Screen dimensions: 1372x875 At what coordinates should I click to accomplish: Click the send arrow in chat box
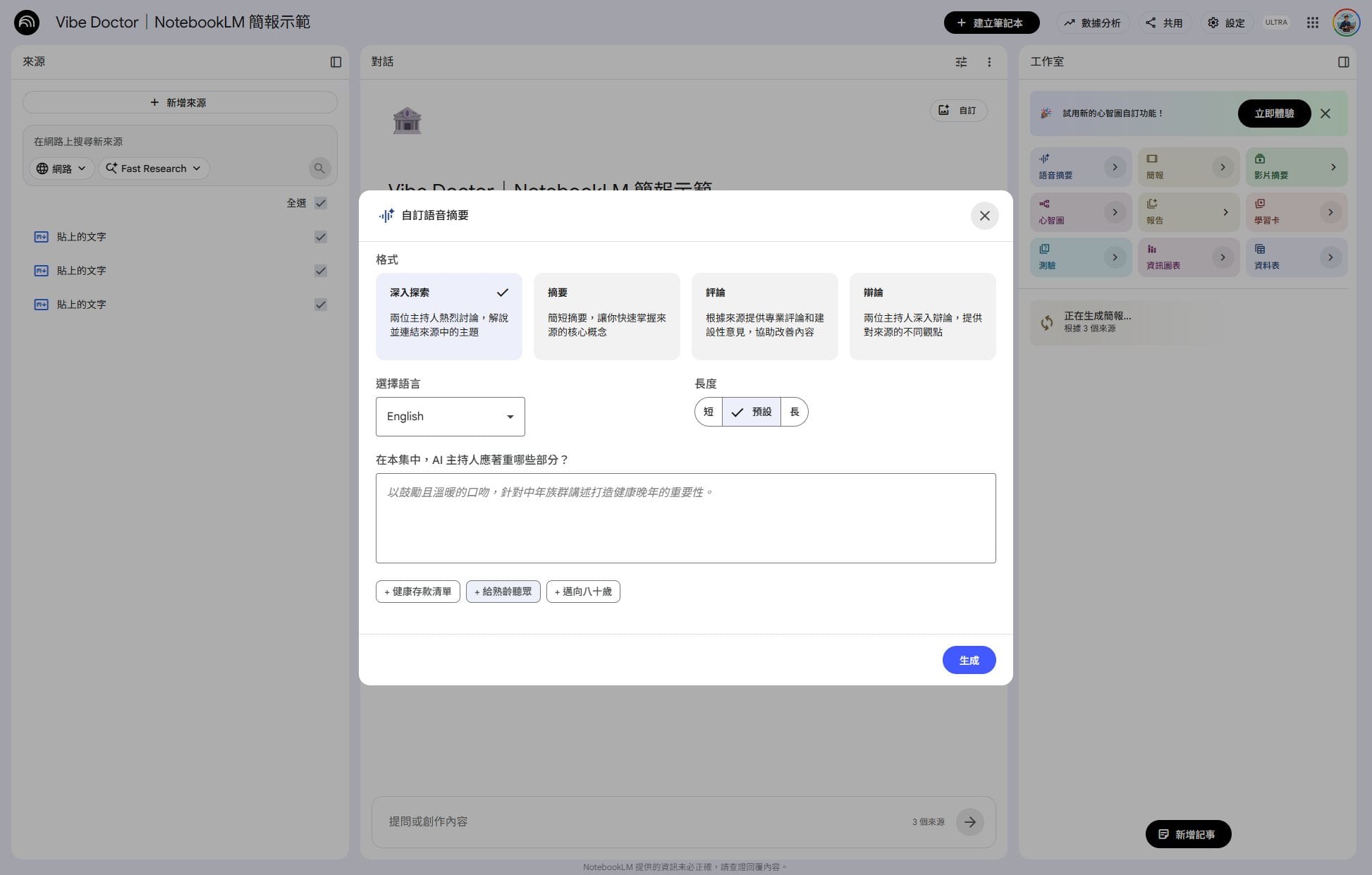(969, 822)
